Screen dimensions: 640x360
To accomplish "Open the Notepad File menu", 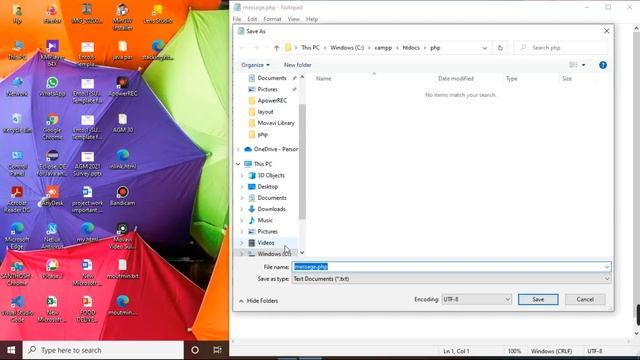I will [237, 19].
